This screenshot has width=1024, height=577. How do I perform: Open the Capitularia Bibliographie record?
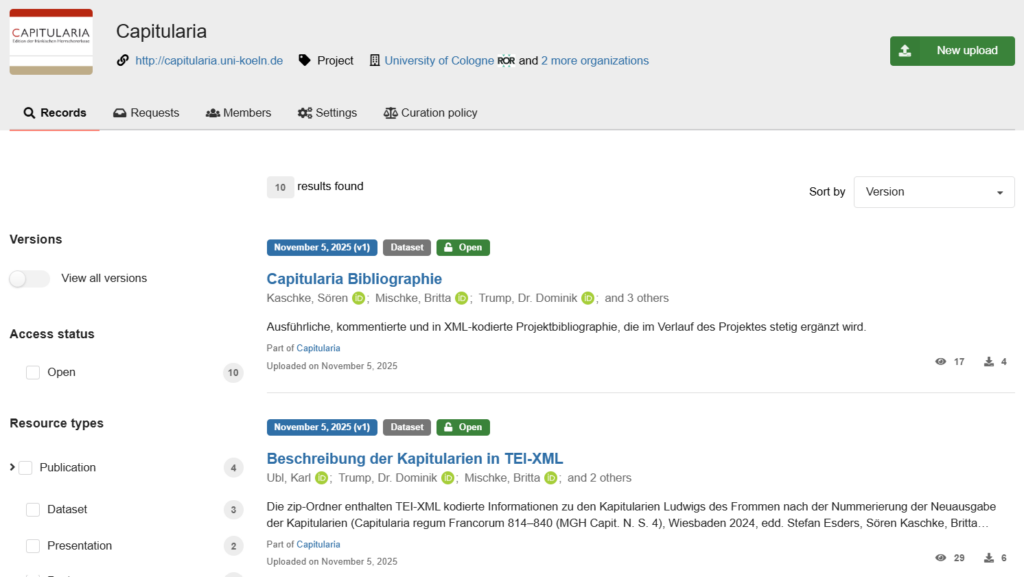(354, 278)
